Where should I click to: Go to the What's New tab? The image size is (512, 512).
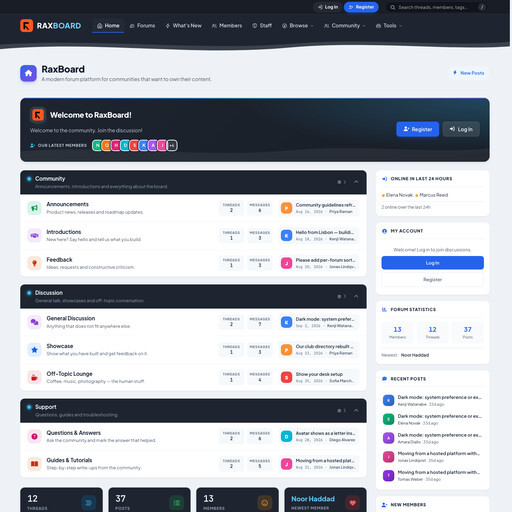pyautogui.click(x=184, y=26)
